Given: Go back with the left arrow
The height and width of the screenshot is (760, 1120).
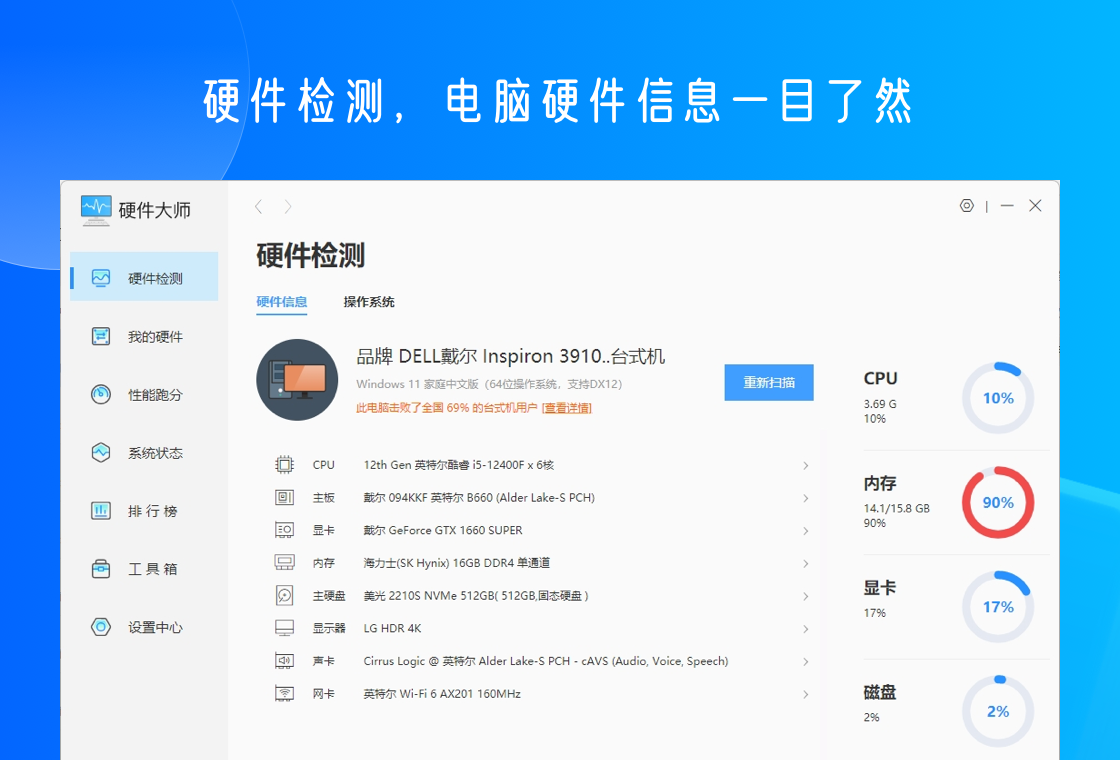Looking at the screenshot, I should pyautogui.click(x=259, y=207).
